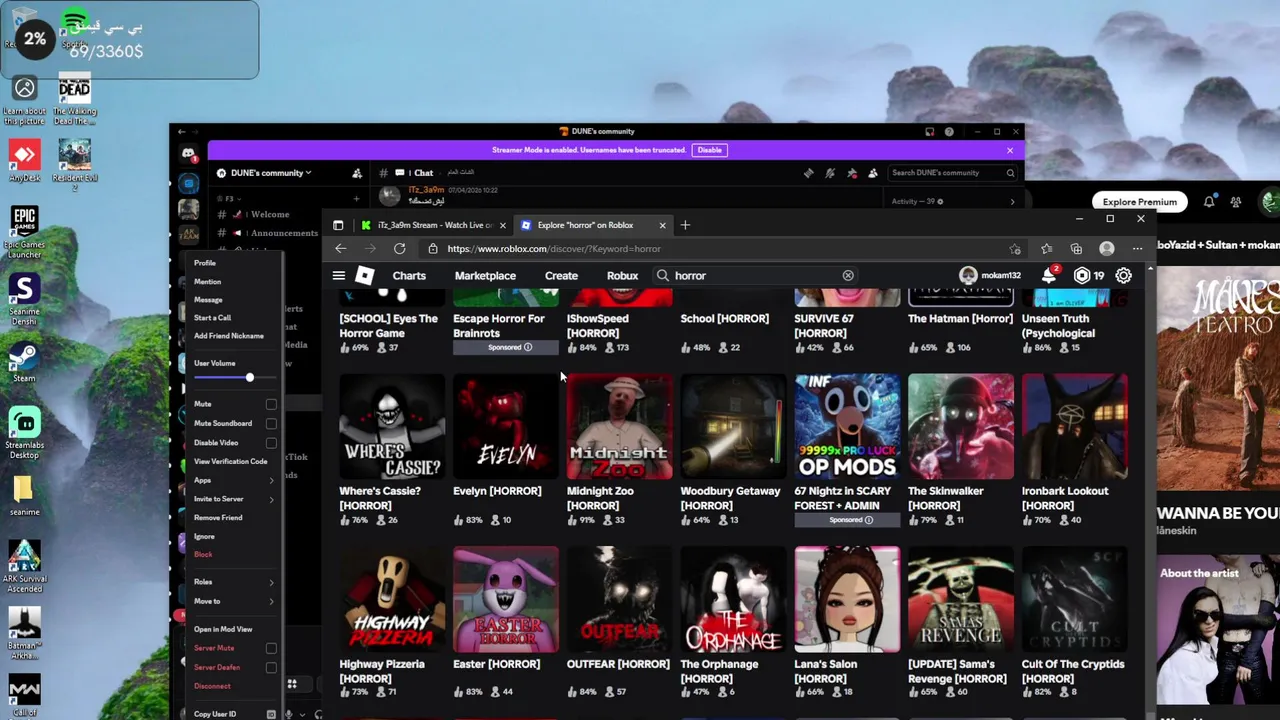
Task: Toggle Server Deafen checkbox
Action: click(x=271, y=667)
